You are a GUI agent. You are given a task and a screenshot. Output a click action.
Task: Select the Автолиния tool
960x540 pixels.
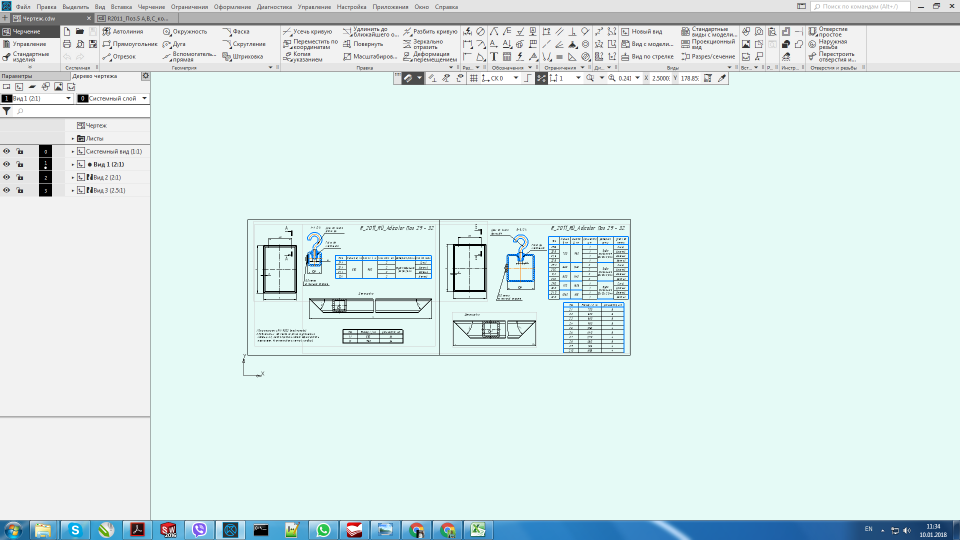click(x=122, y=32)
